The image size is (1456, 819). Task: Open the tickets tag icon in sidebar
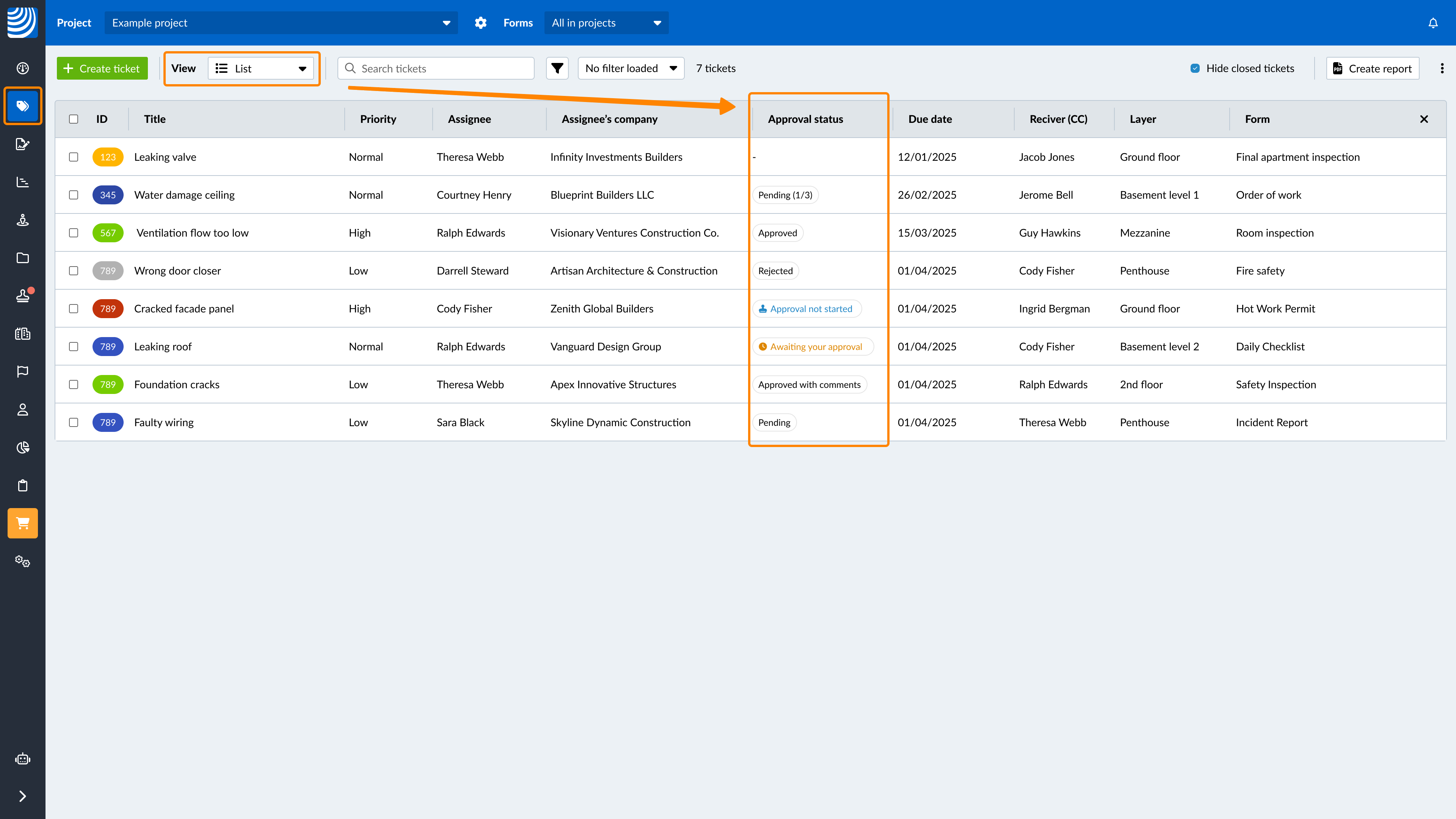point(23,106)
